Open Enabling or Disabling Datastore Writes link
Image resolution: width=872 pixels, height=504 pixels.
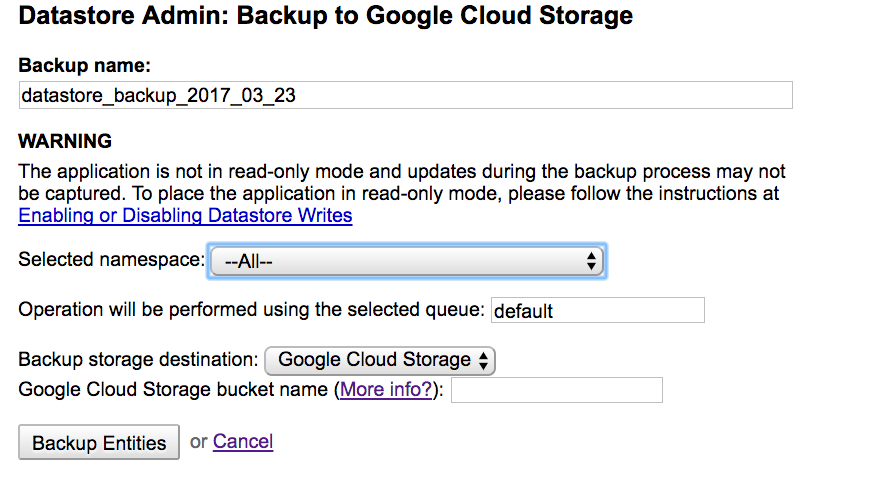coord(185,215)
